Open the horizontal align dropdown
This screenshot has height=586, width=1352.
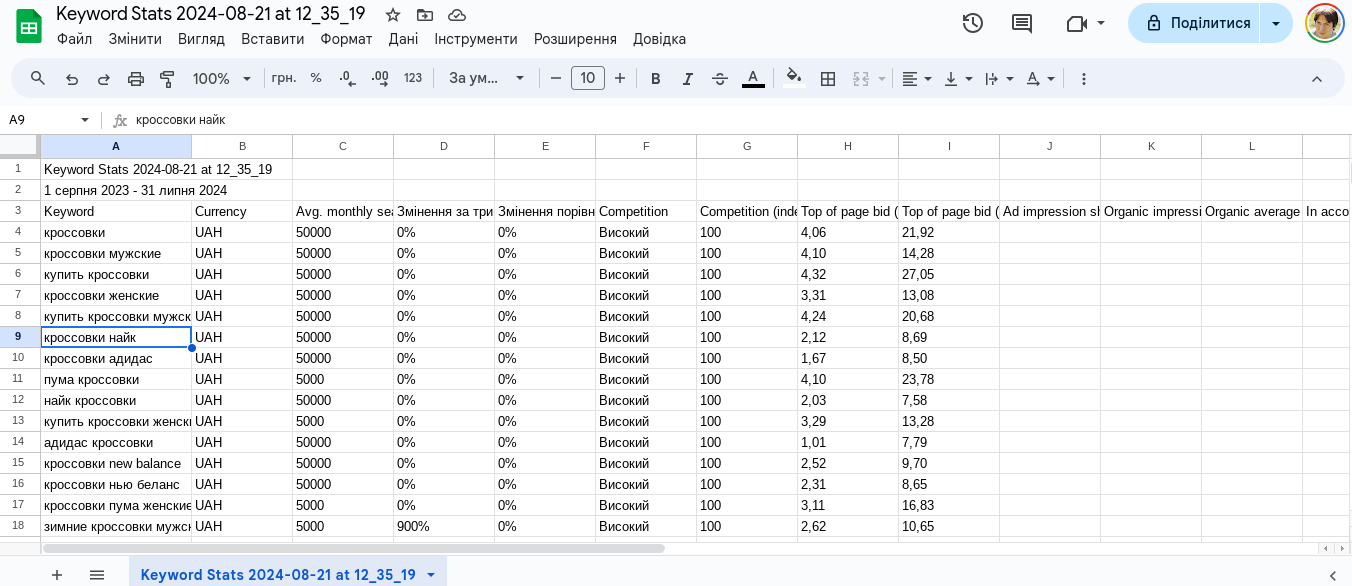916,79
